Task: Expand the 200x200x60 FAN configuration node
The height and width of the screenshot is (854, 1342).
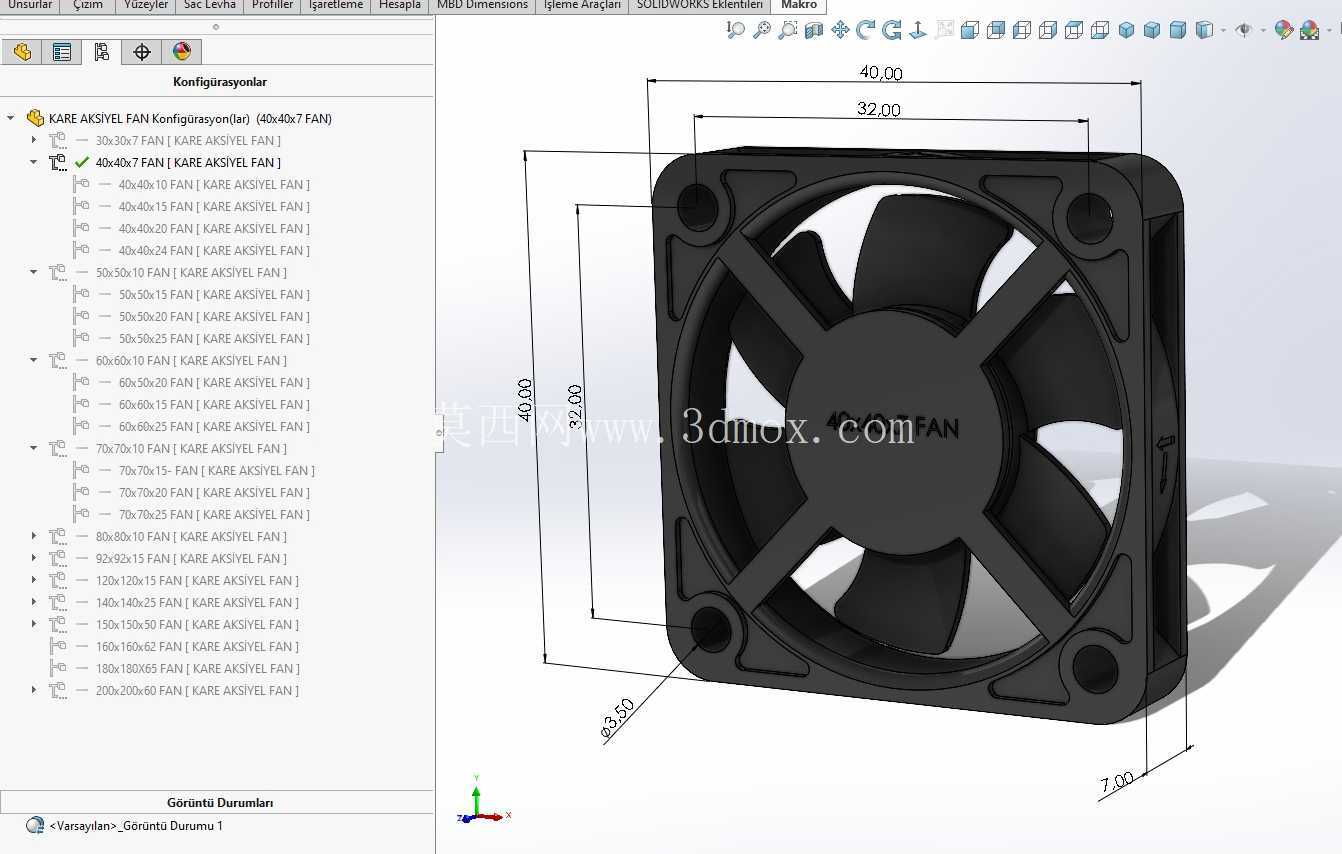Action: click(33, 690)
